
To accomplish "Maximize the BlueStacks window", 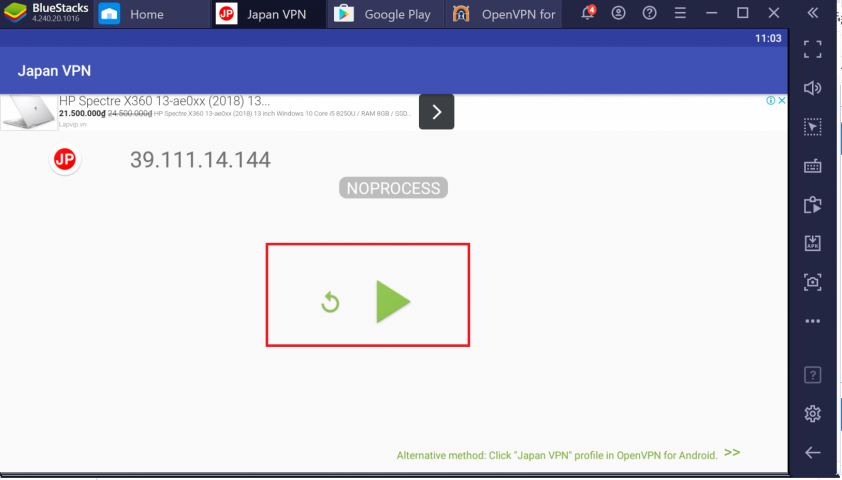I will click(743, 13).
